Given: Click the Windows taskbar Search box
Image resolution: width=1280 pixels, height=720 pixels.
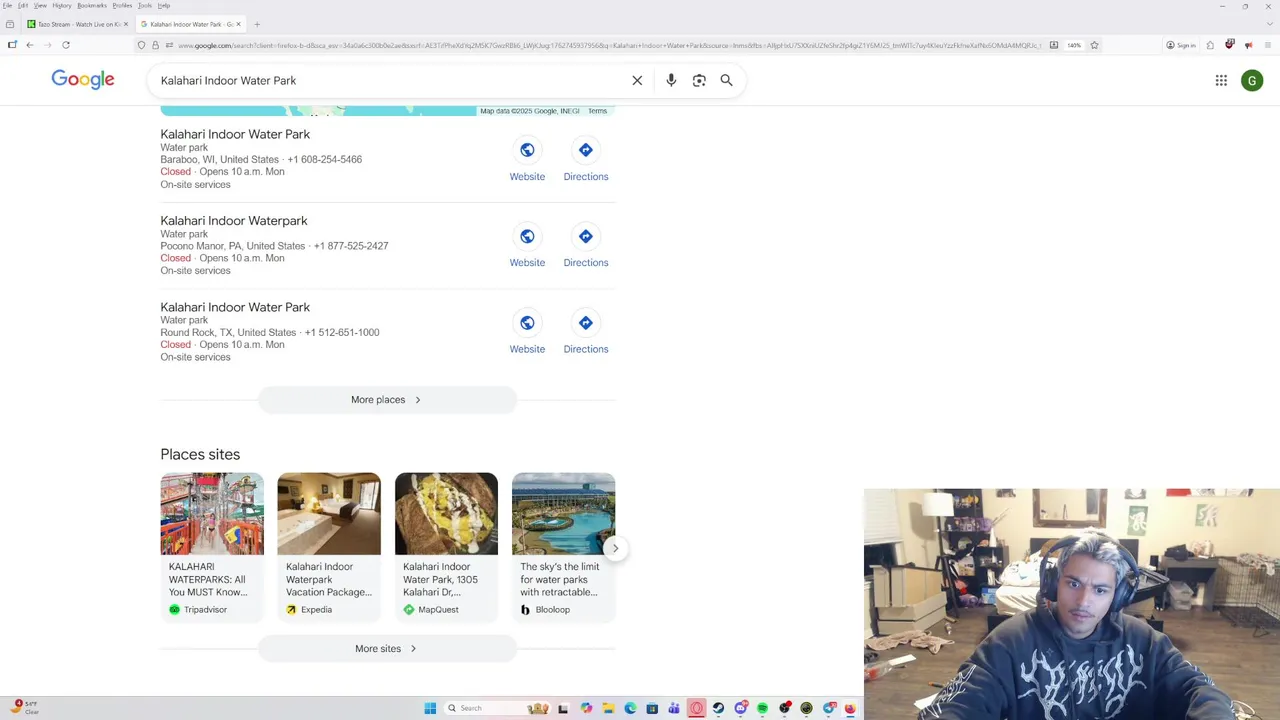Looking at the screenshot, I should [x=498, y=708].
